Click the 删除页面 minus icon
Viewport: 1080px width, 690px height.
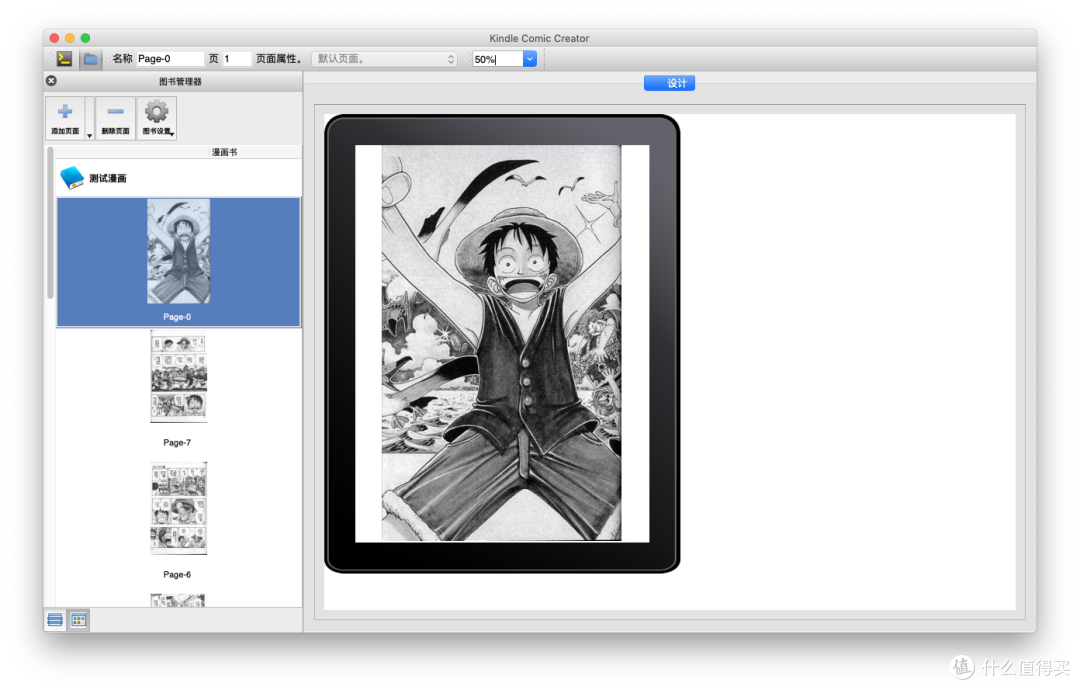[x=115, y=118]
